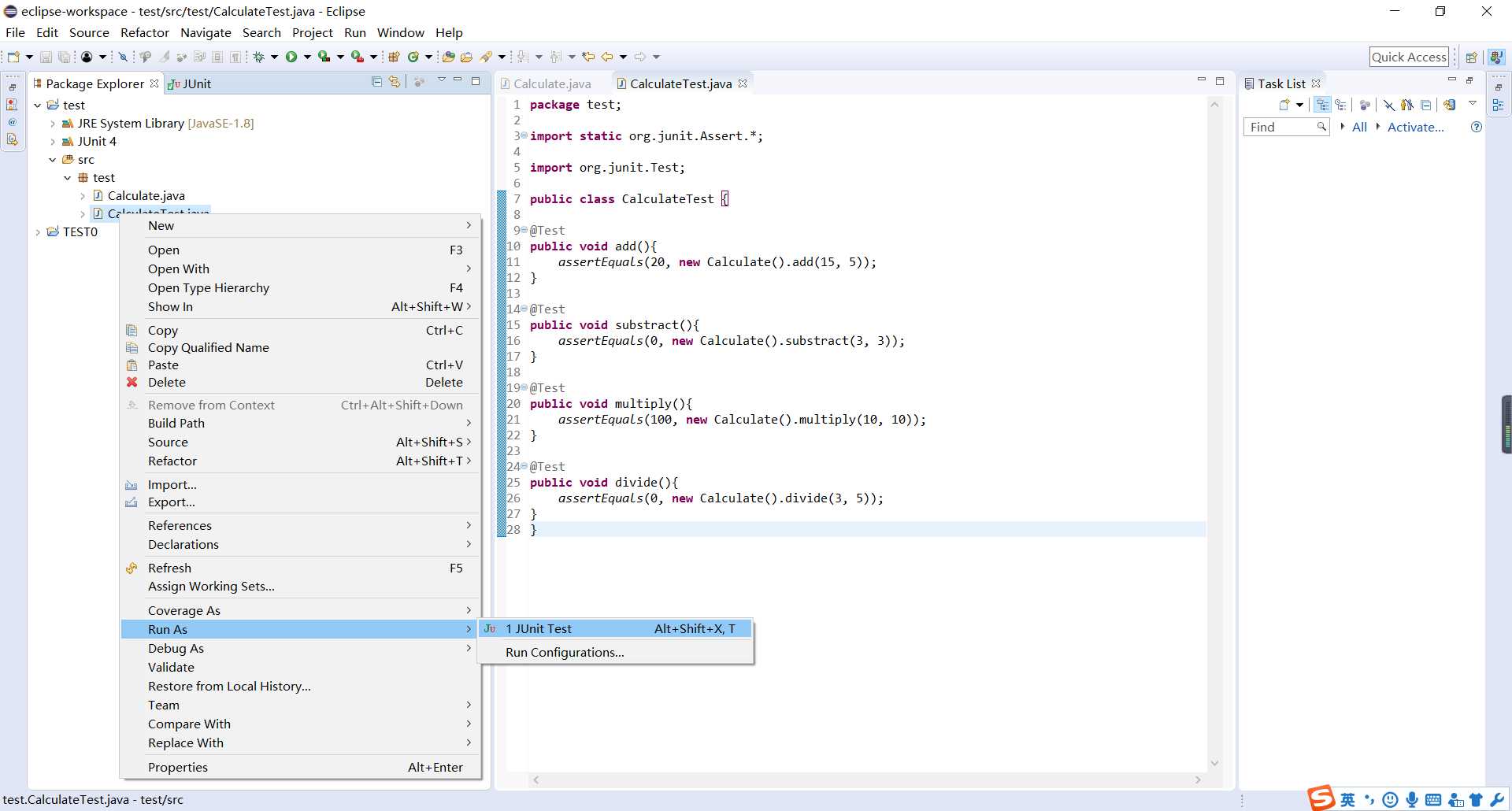Click the Activate... link in Task List
The height and width of the screenshot is (811, 1512).
(1415, 127)
